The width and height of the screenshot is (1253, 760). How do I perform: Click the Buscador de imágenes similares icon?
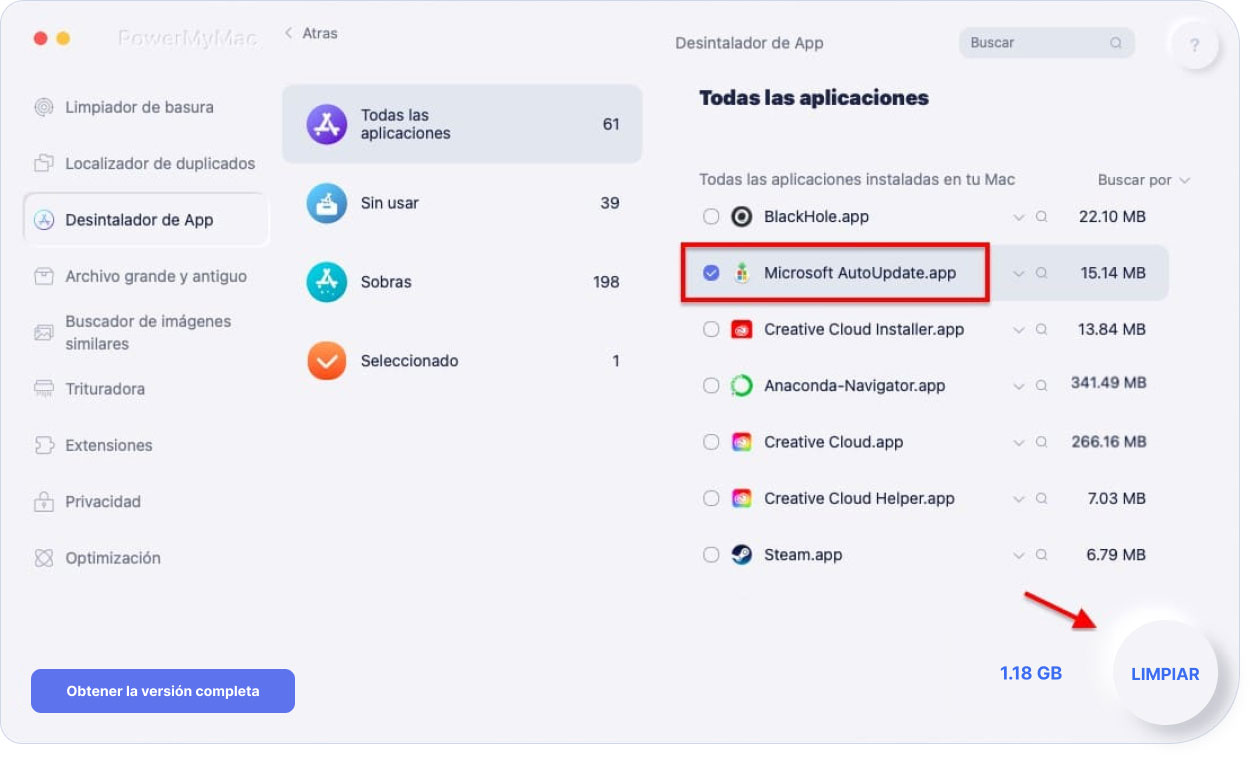[x=44, y=332]
